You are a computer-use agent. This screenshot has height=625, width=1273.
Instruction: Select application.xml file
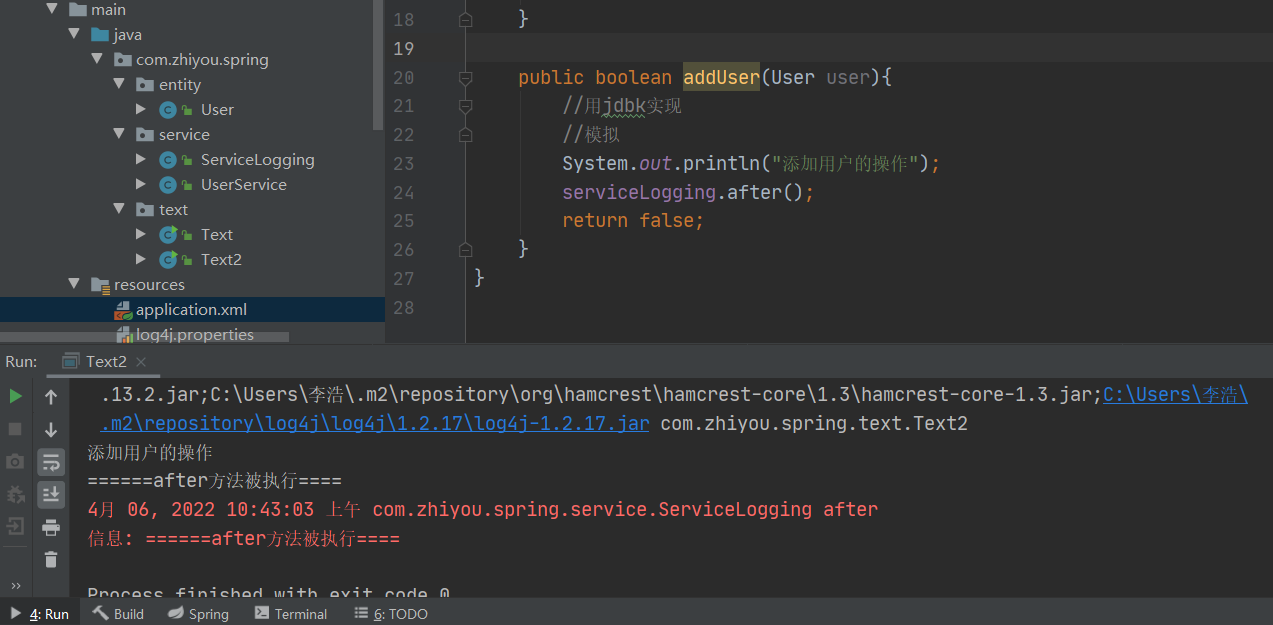coord(191,309)
